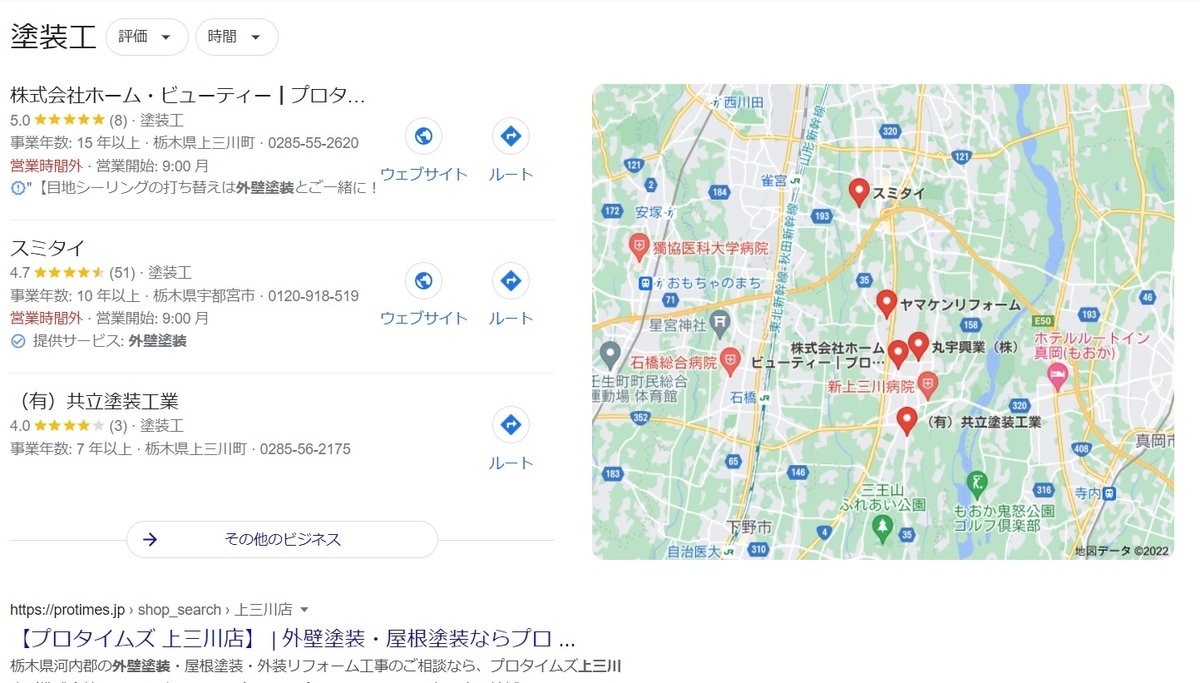
Task: Click the ホテルルートイン真岡 hotel marker
Action: 1057,377
